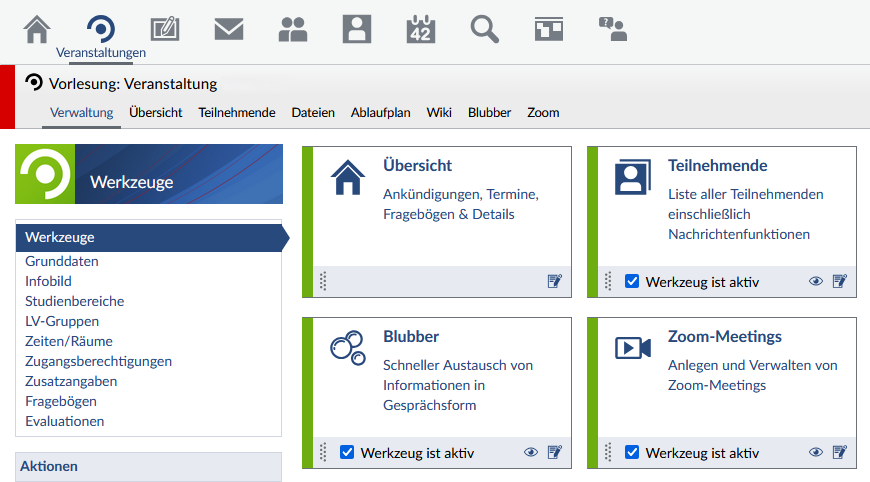
Task: Open the Community people icon
Action: point(293,29)
